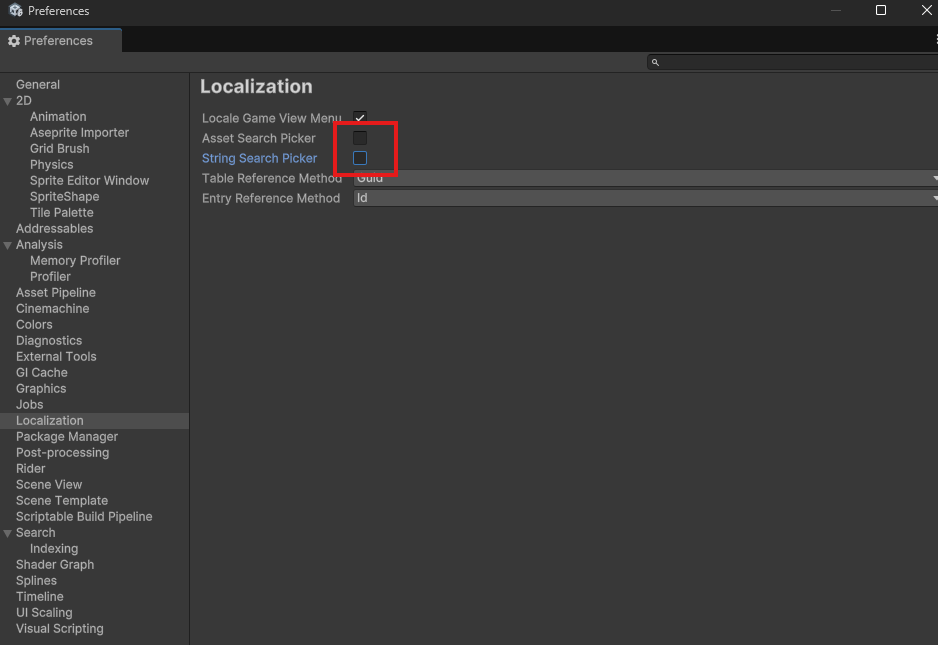This screenshot has height=645, width=938.
Task: Collapse the Search category arrow
Action: point(8,533)
